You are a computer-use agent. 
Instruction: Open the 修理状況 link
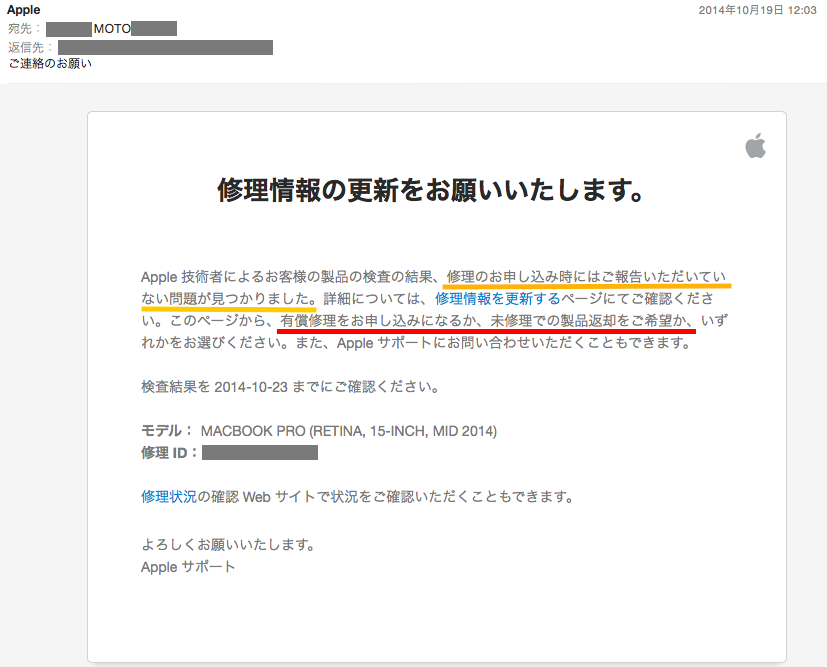[x=169, y=497]
